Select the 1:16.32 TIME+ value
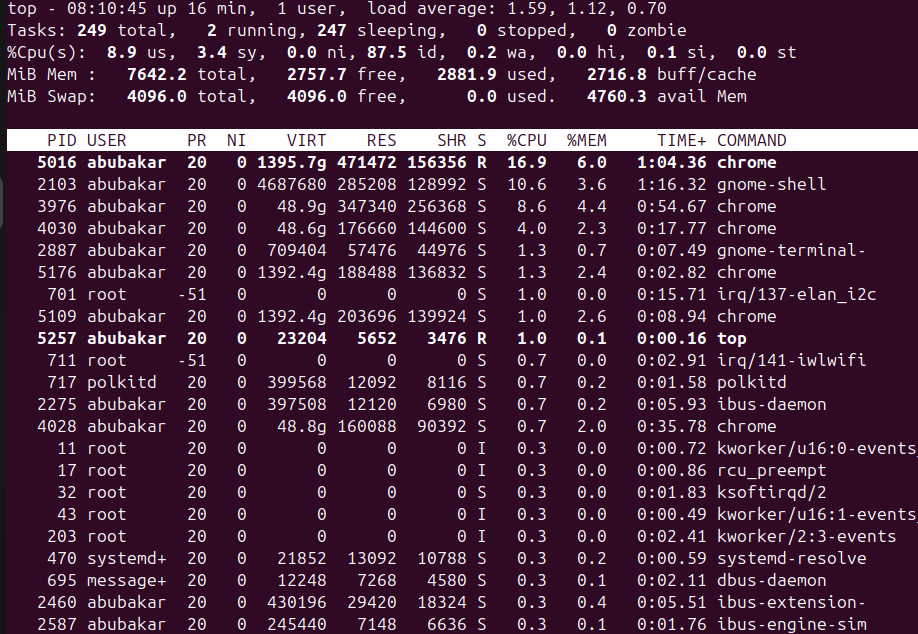This screenshot has width=918, height=634. tap(672, 184)
